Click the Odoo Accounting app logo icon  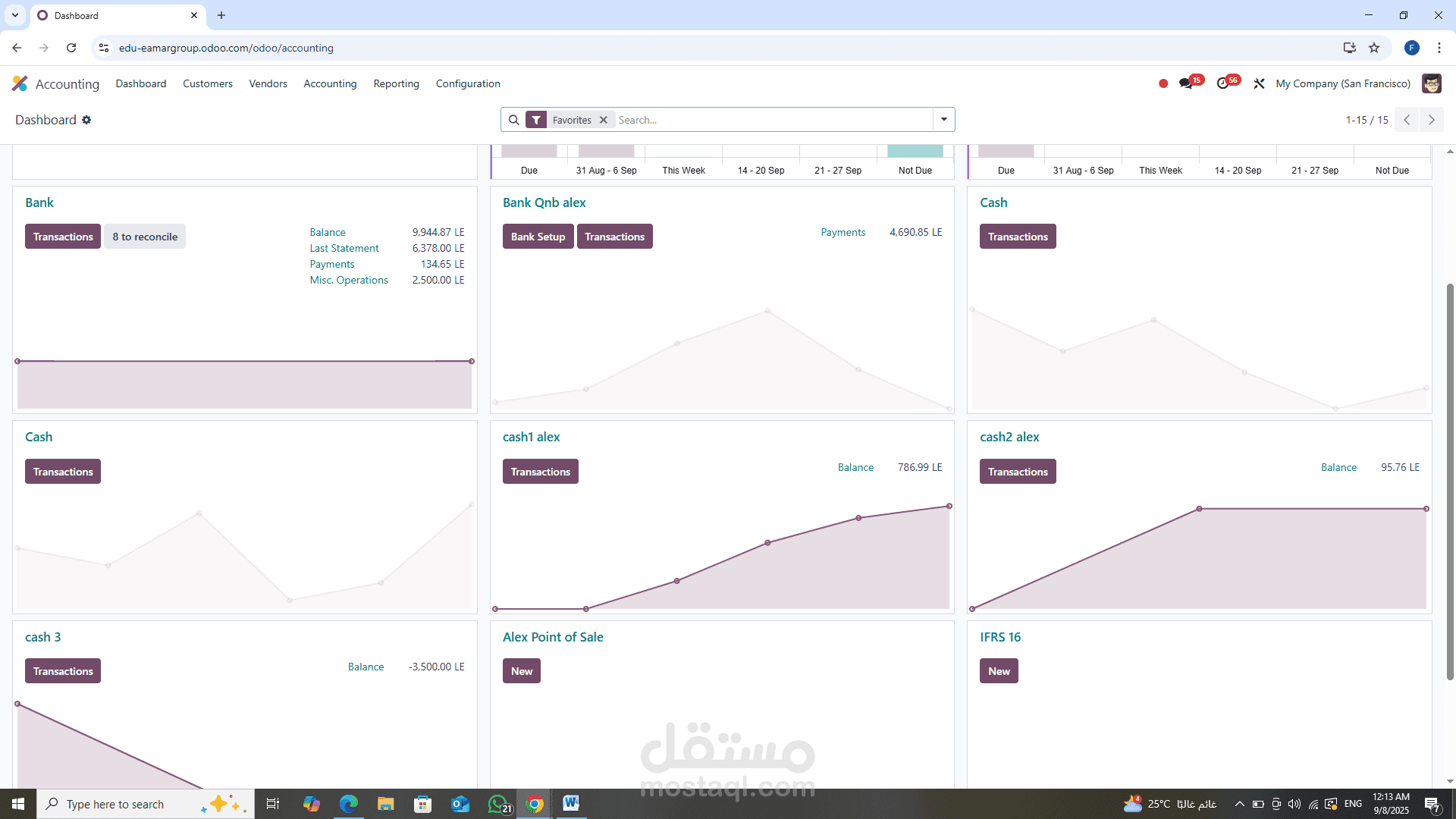pyautogui.click(x=20, y=83)
